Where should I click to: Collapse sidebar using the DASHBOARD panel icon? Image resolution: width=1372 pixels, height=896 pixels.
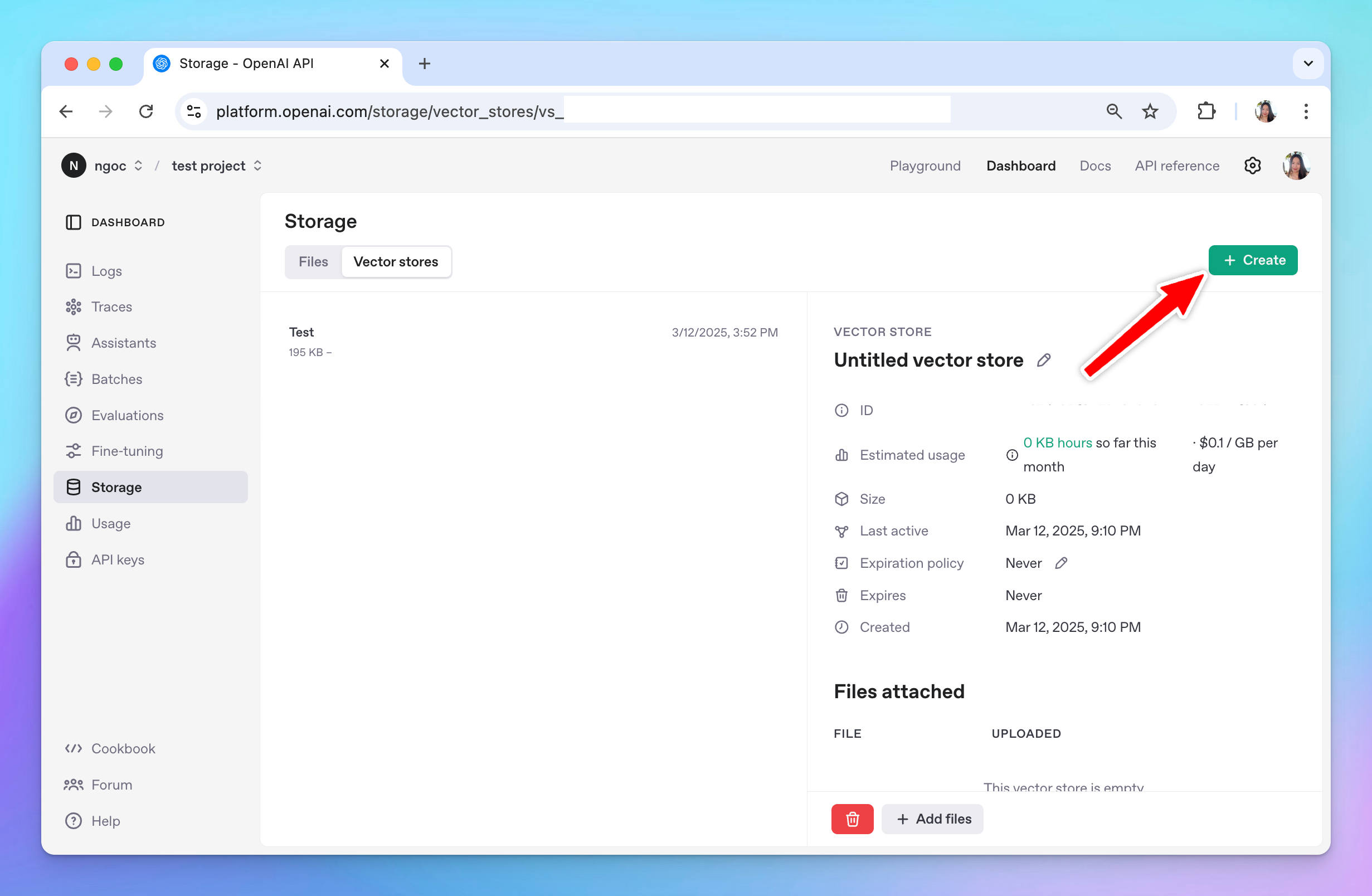73,222
